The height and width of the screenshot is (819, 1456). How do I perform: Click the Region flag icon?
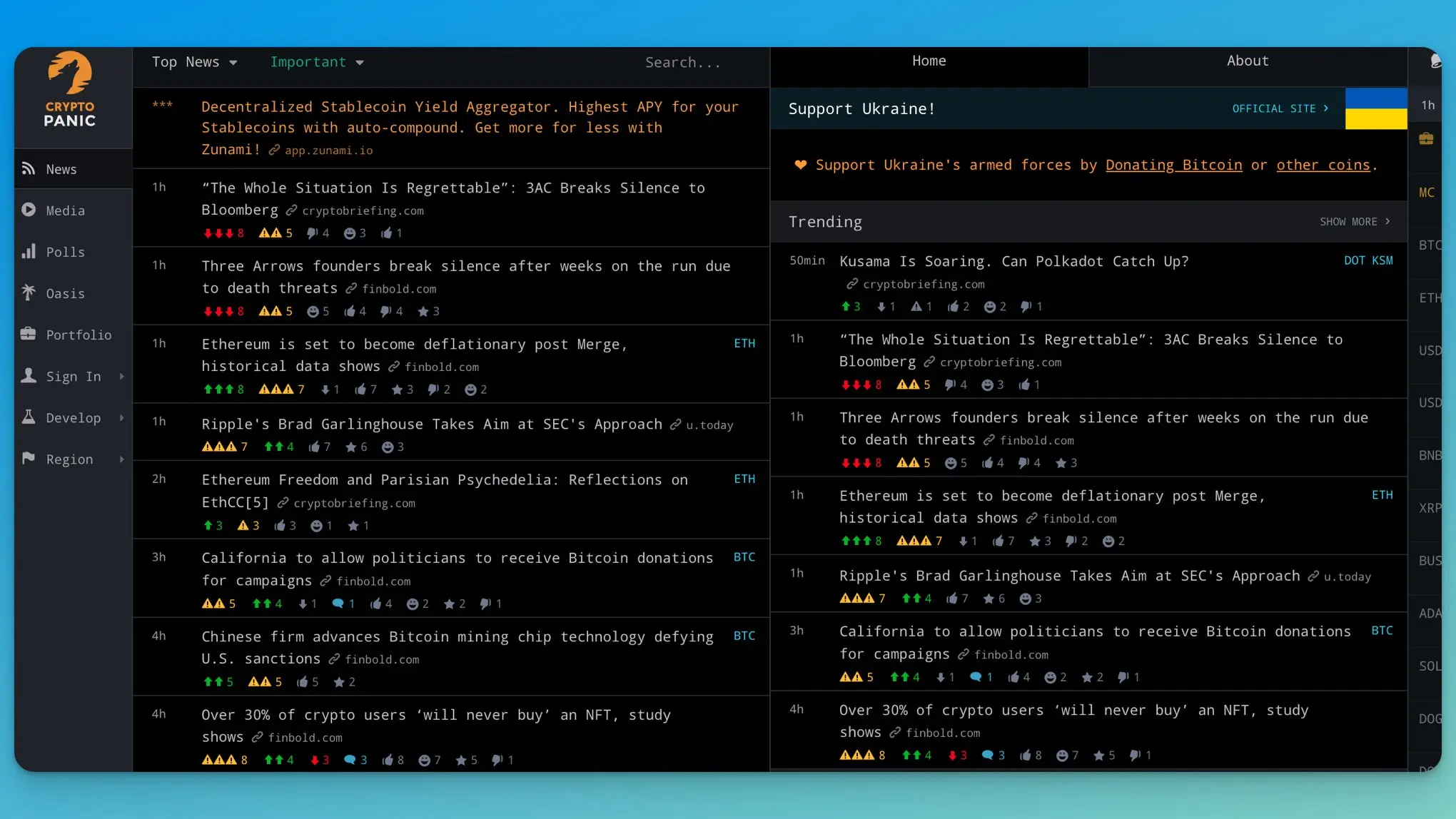coord(29,458)
